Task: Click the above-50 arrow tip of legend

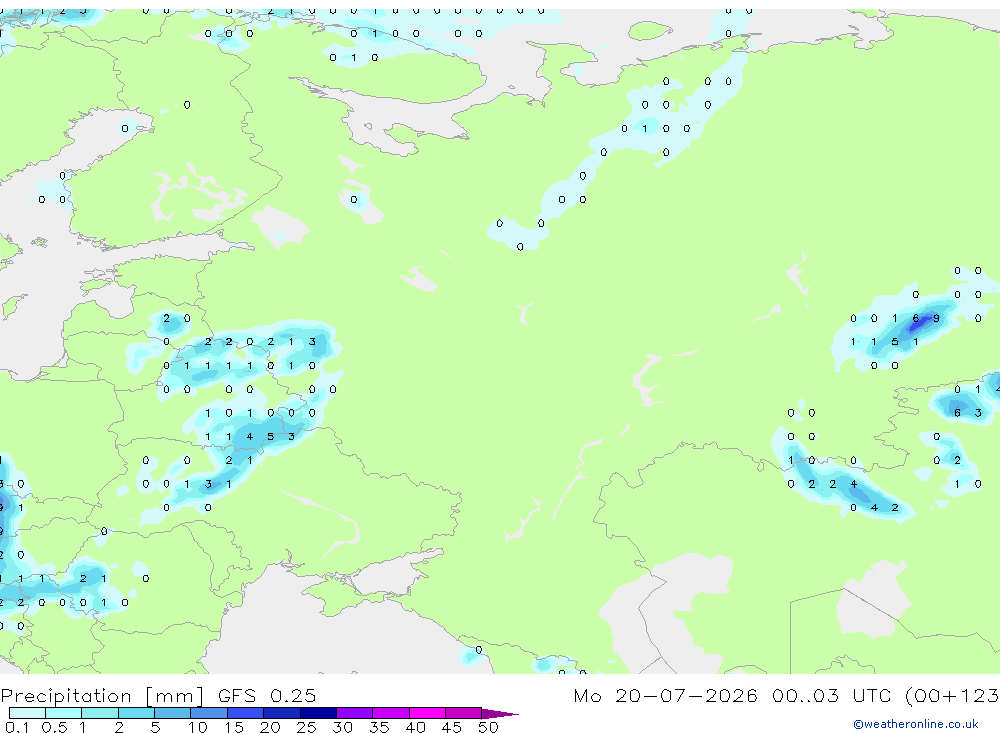Action: (x=499, y=714)
